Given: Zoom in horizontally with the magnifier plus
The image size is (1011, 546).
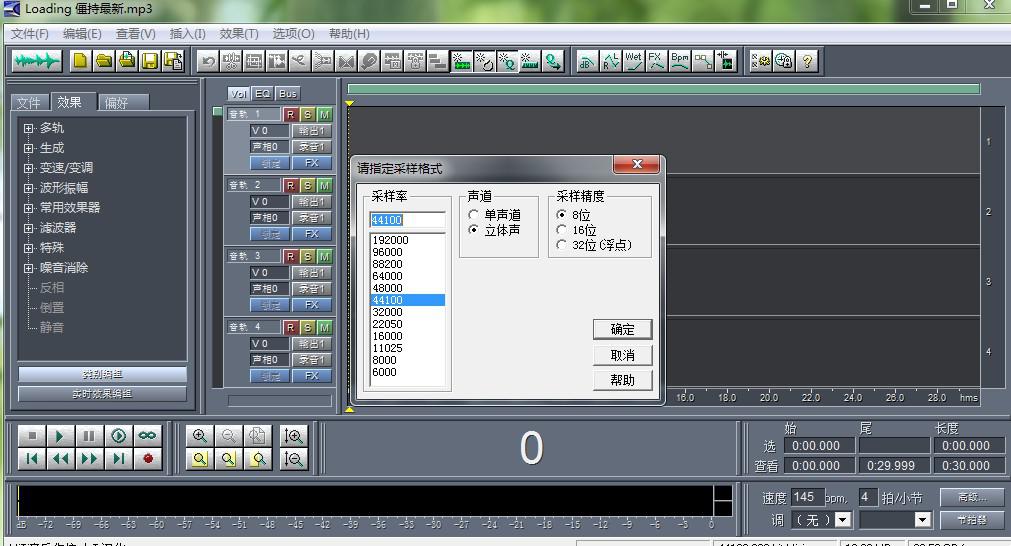Looking at the screenshot, I should pos(200,436).
